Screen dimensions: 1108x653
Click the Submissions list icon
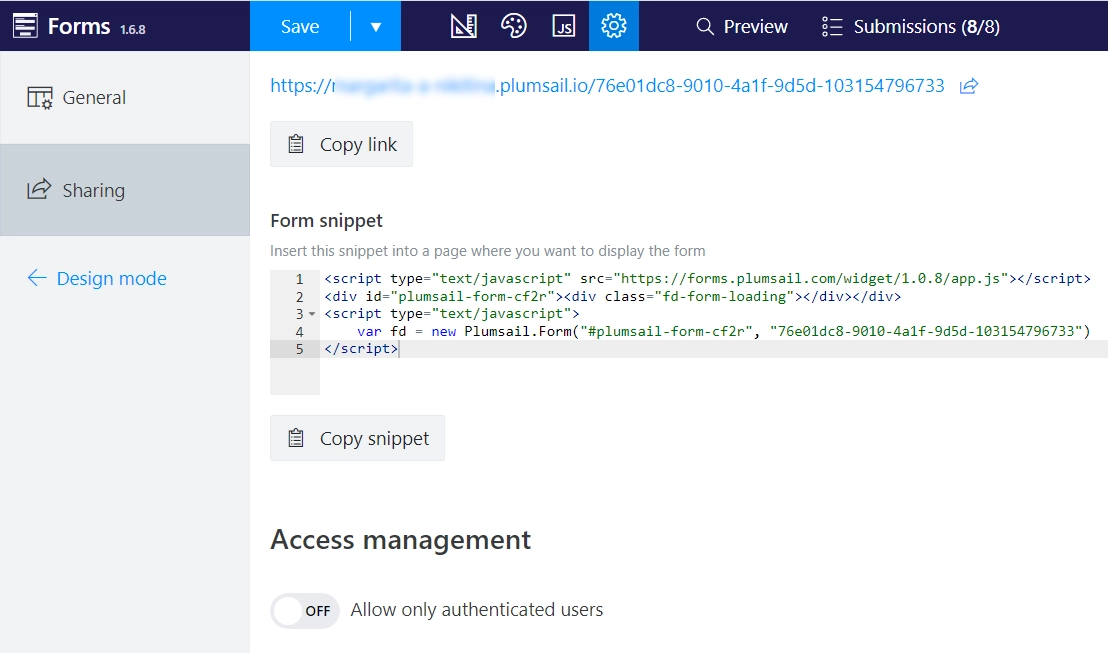click(832, 27)
